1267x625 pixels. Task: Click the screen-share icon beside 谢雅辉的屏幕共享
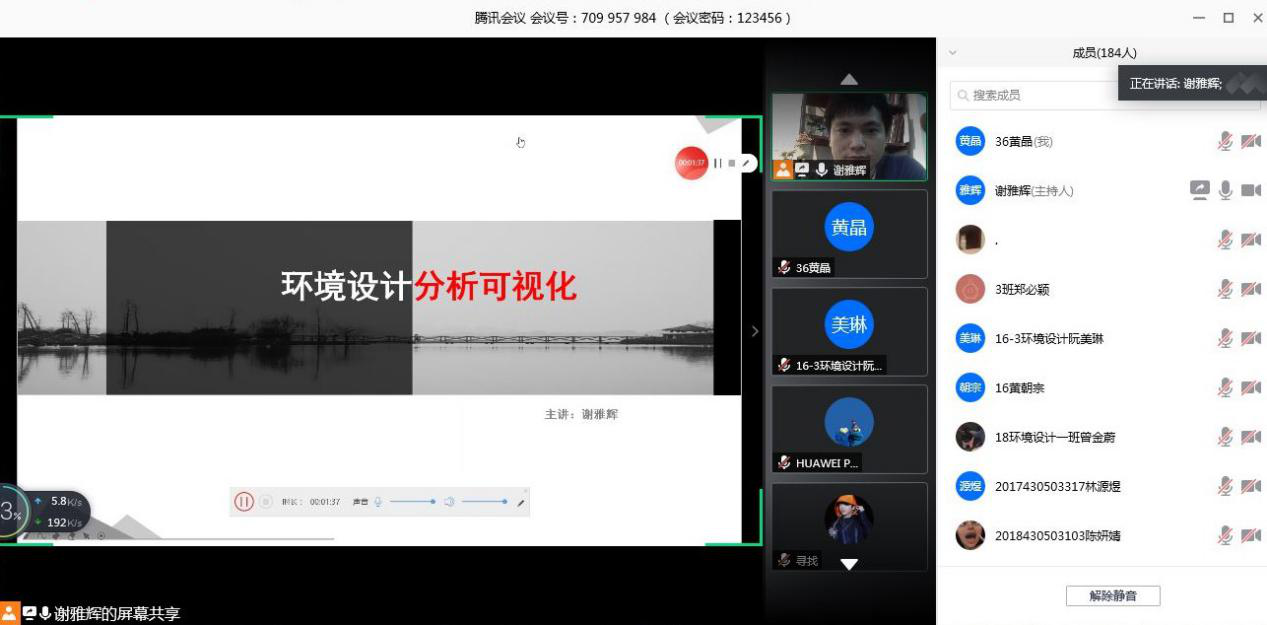coord(29,613)
